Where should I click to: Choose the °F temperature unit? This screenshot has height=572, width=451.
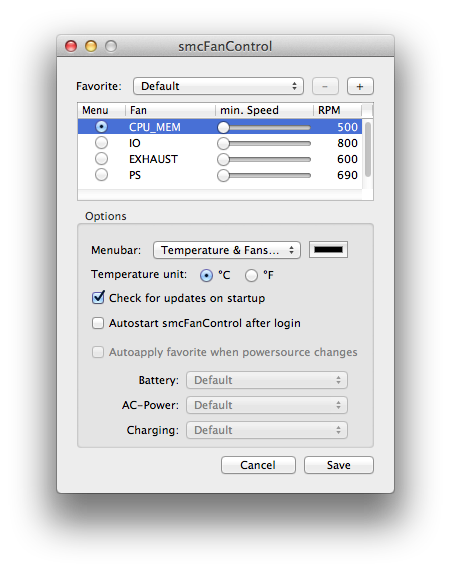251,275
